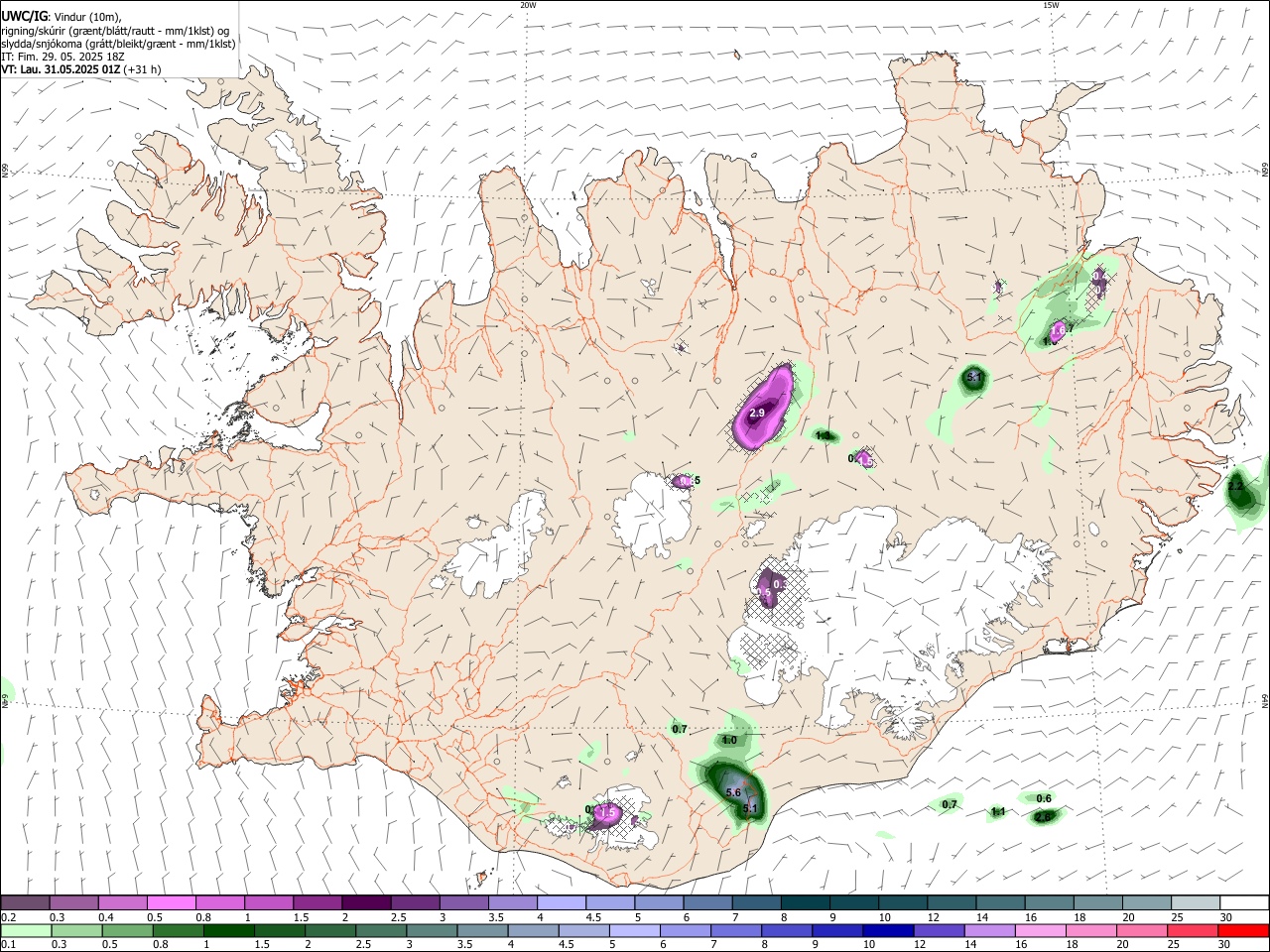This screenshot has height=952, width=1270.
Task: Click the 0.1 label in the lower legend row
Action: [9, 944]
